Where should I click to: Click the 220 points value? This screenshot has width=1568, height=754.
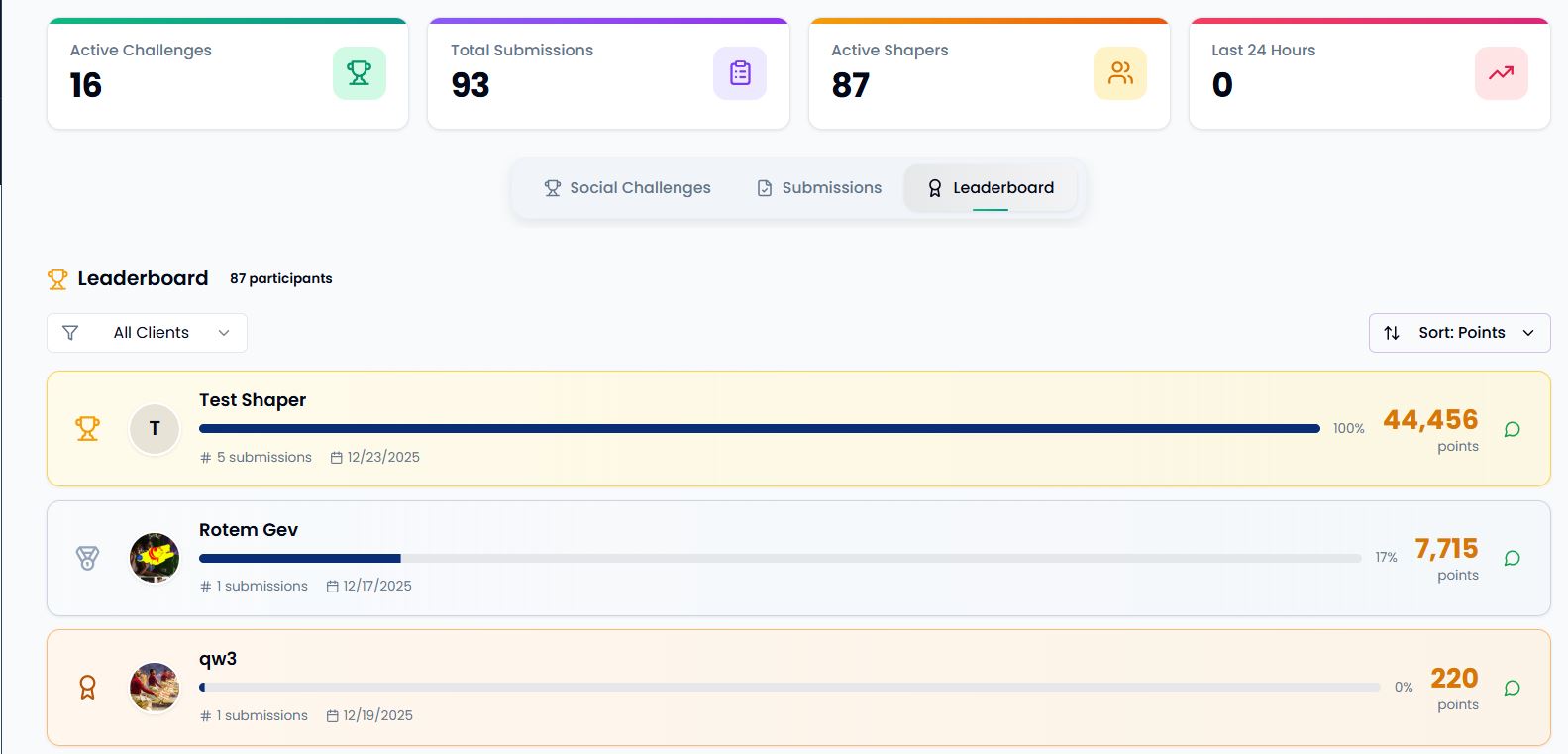(1454, 679)
